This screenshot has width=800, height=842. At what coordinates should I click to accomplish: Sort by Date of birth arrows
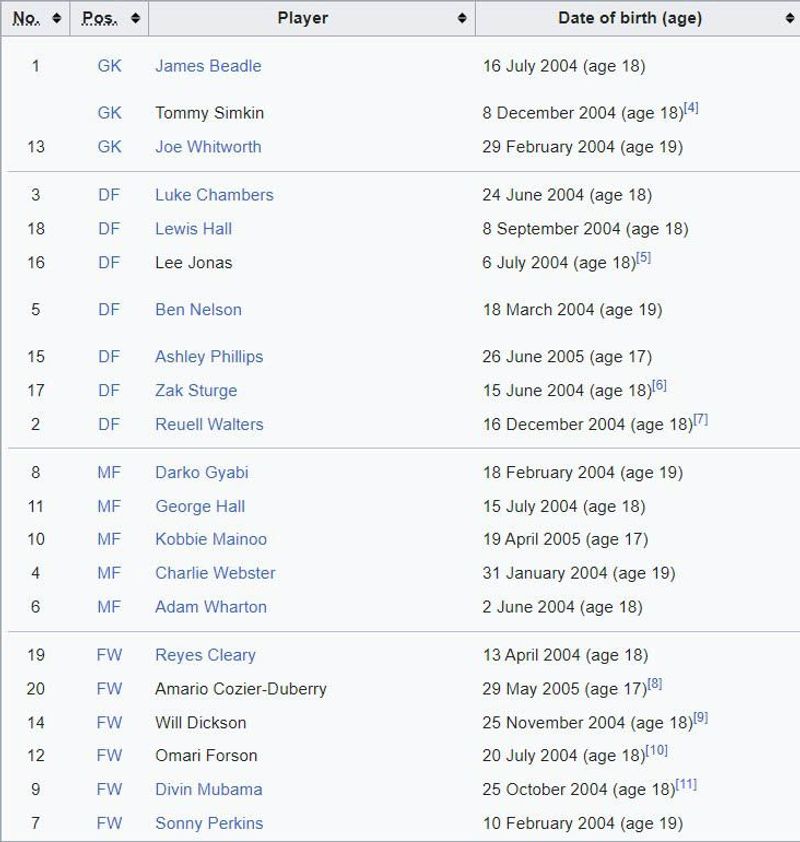pos(789,18)
